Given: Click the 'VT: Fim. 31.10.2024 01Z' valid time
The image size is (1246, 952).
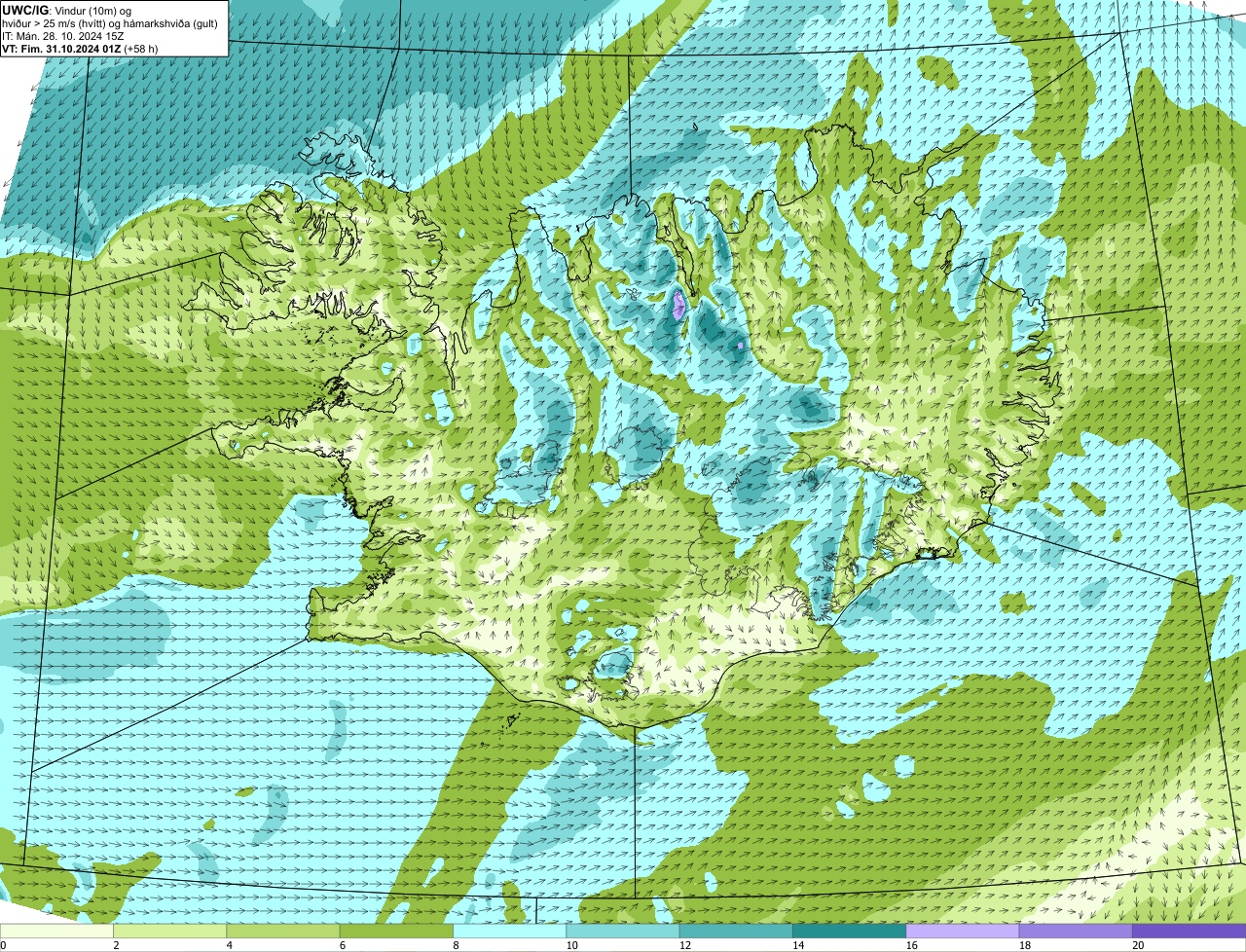Looking at the screenshot, I should [61, 48].
